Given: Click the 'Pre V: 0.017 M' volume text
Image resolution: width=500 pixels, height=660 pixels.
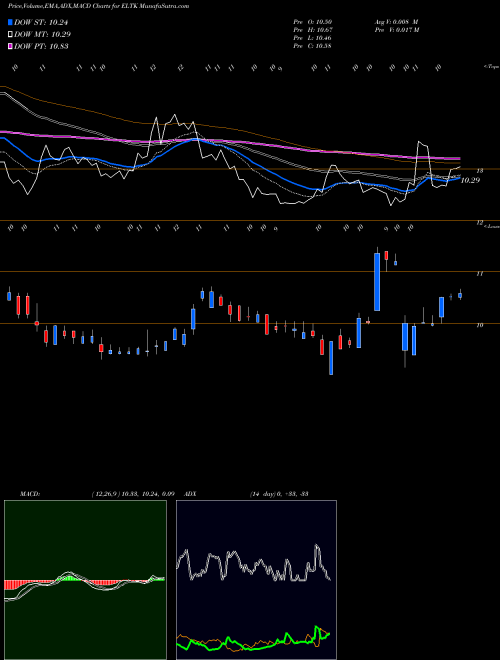Looking at the screenshot, I should click(x=396, y=30).
